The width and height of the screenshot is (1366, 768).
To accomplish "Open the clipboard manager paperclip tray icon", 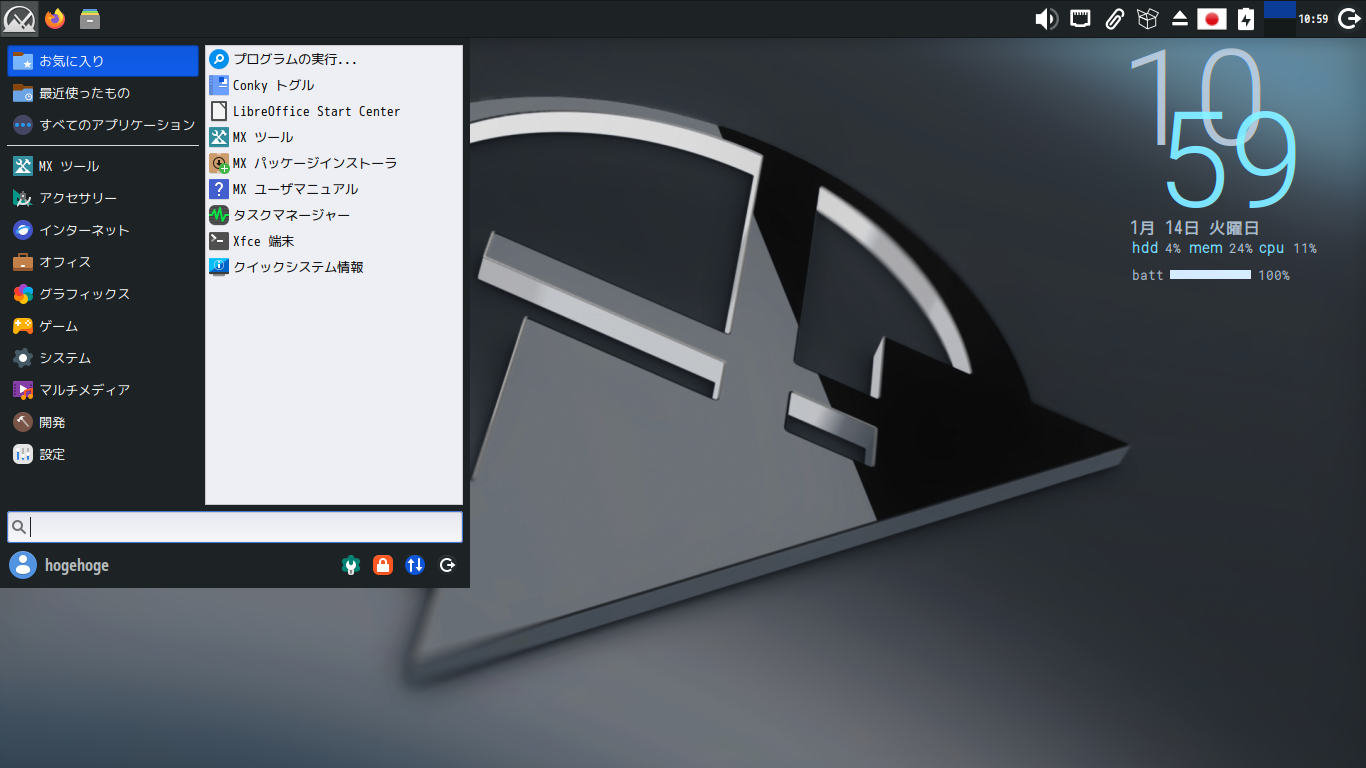I will pos(1113,18).
